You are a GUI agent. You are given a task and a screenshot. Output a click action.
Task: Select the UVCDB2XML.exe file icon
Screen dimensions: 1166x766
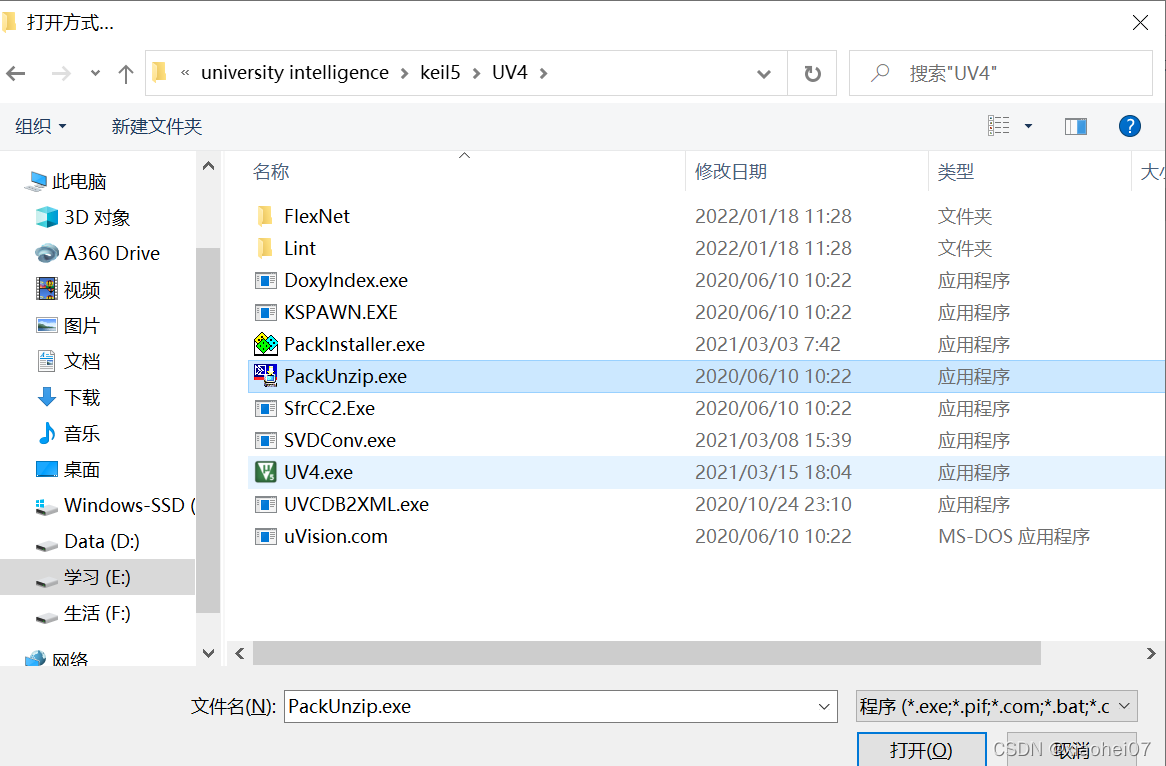pyautogui.click(x=265, y=504)
